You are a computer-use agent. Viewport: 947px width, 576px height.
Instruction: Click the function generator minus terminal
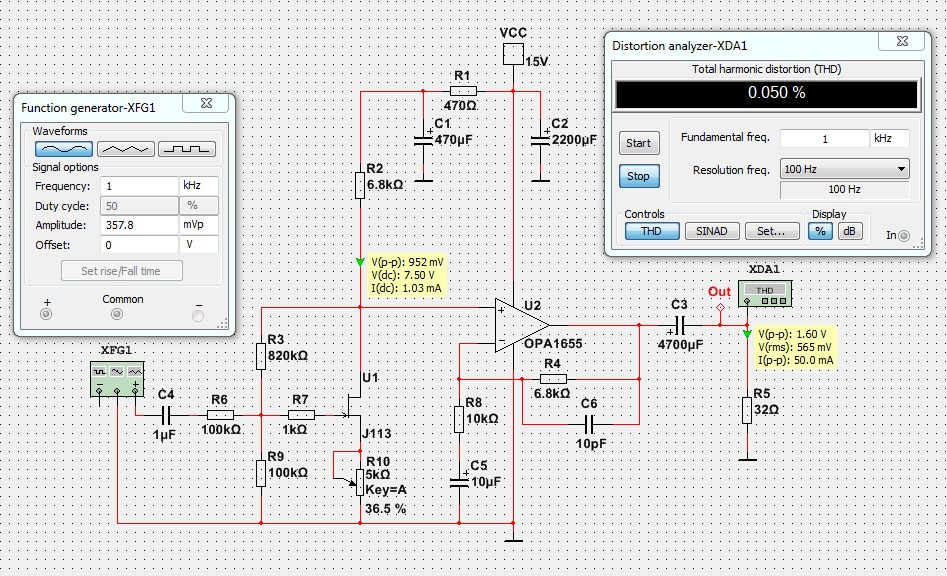pos(198,315)
